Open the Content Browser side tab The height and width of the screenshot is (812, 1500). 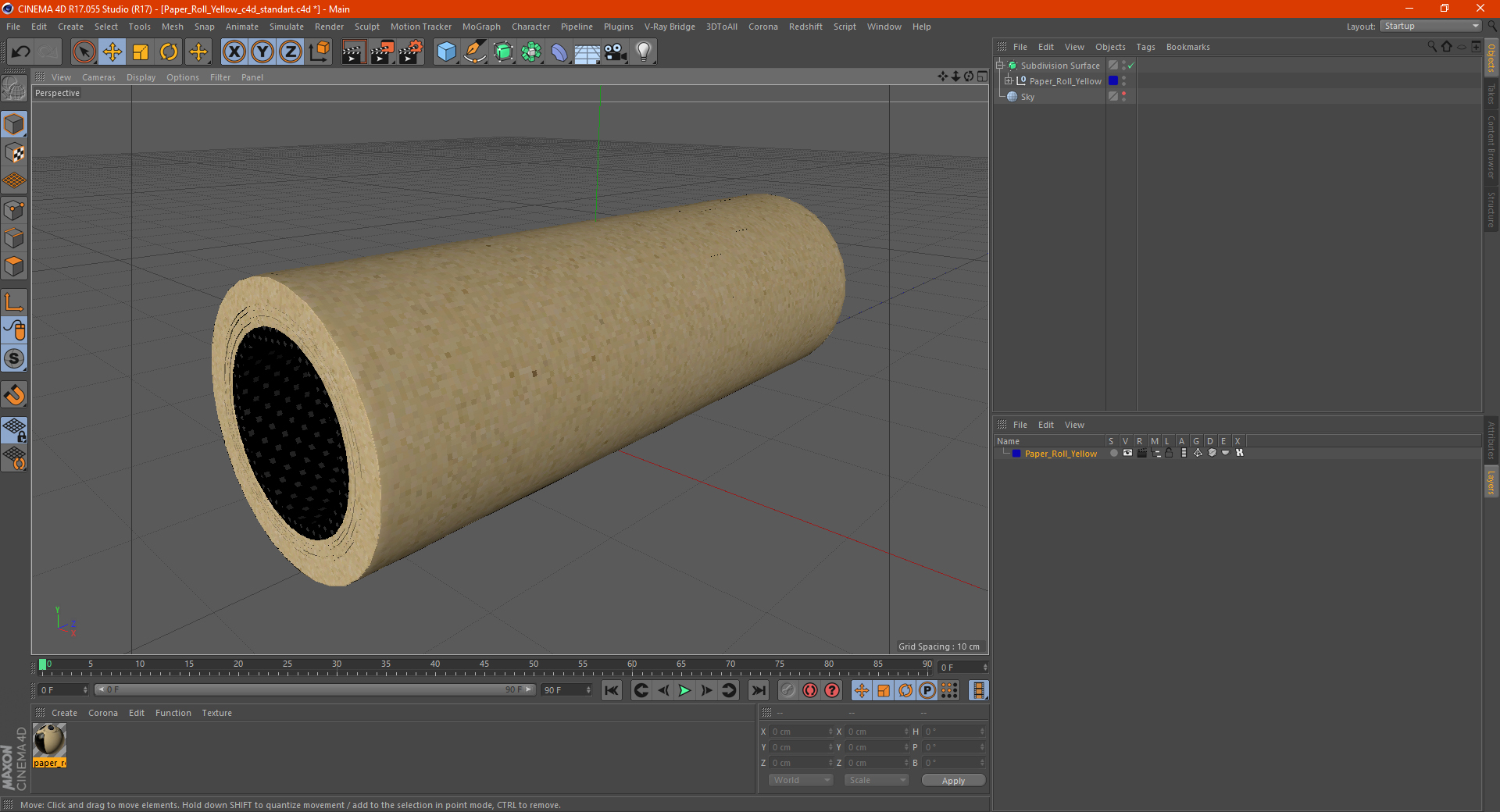1491,147
